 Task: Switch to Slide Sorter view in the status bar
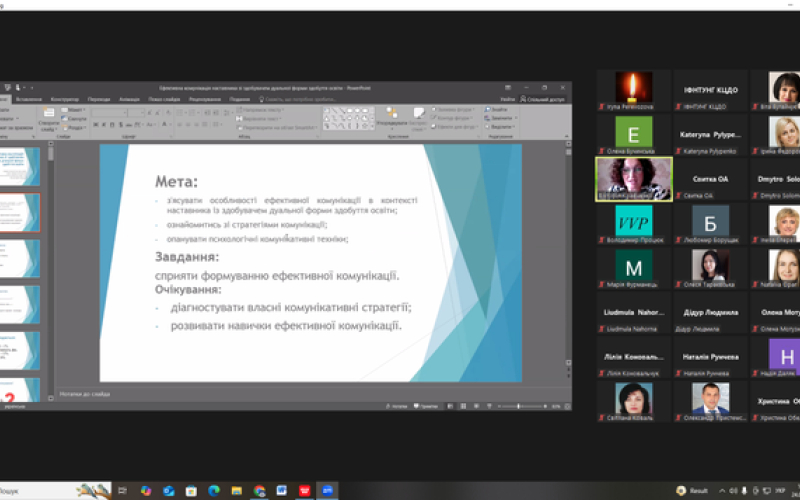point(463,407)
